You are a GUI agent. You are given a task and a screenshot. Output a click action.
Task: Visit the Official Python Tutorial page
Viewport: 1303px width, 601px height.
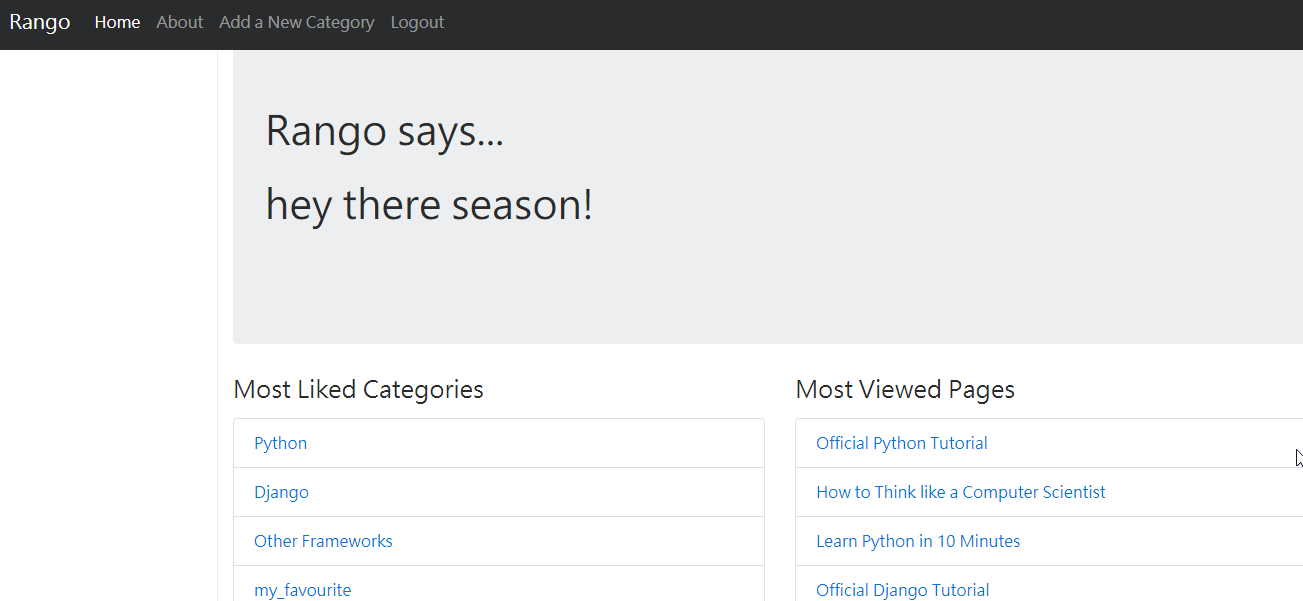point(901,443)
